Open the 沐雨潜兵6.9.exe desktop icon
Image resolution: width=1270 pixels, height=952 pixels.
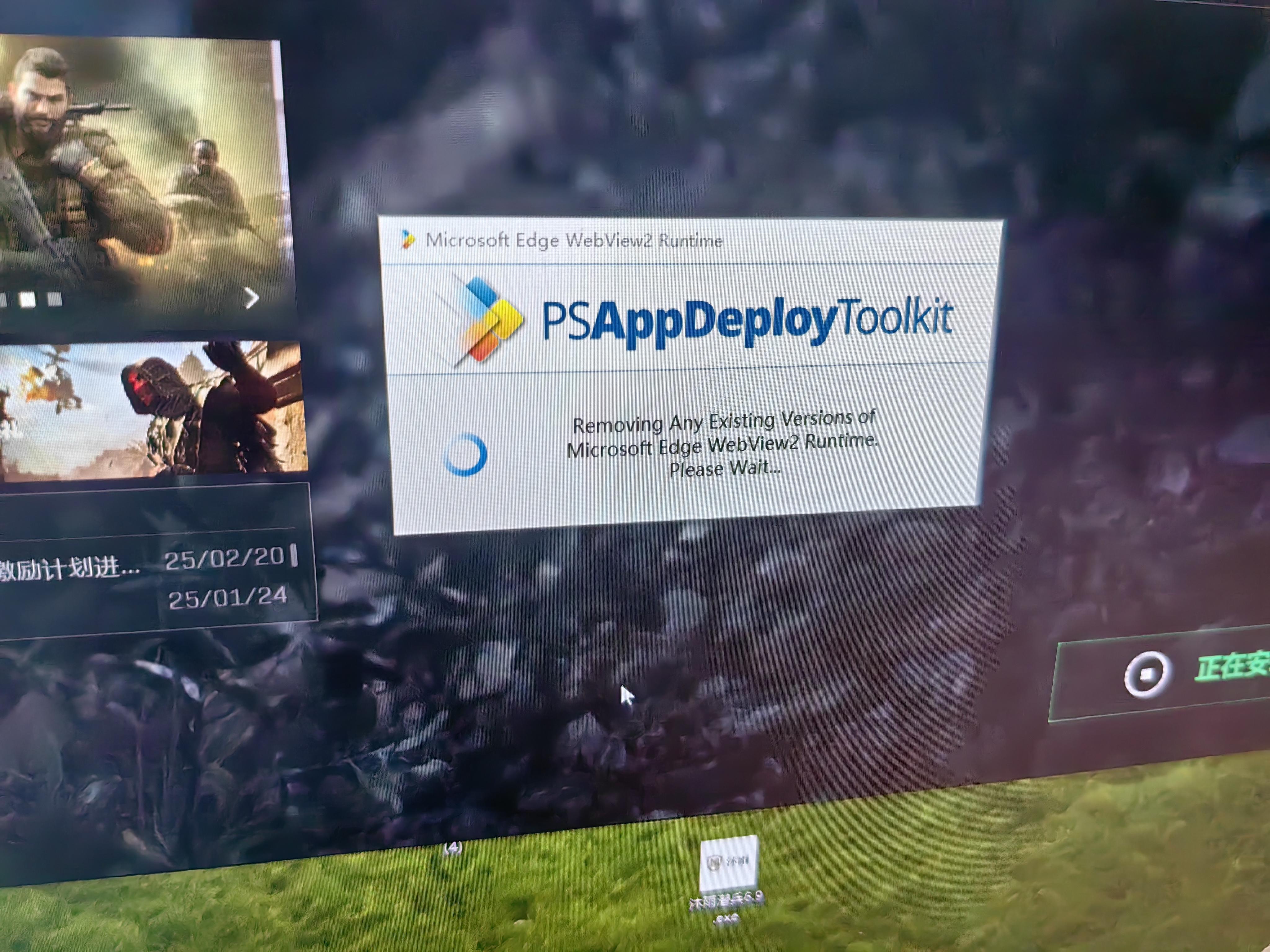click(727, 880)
